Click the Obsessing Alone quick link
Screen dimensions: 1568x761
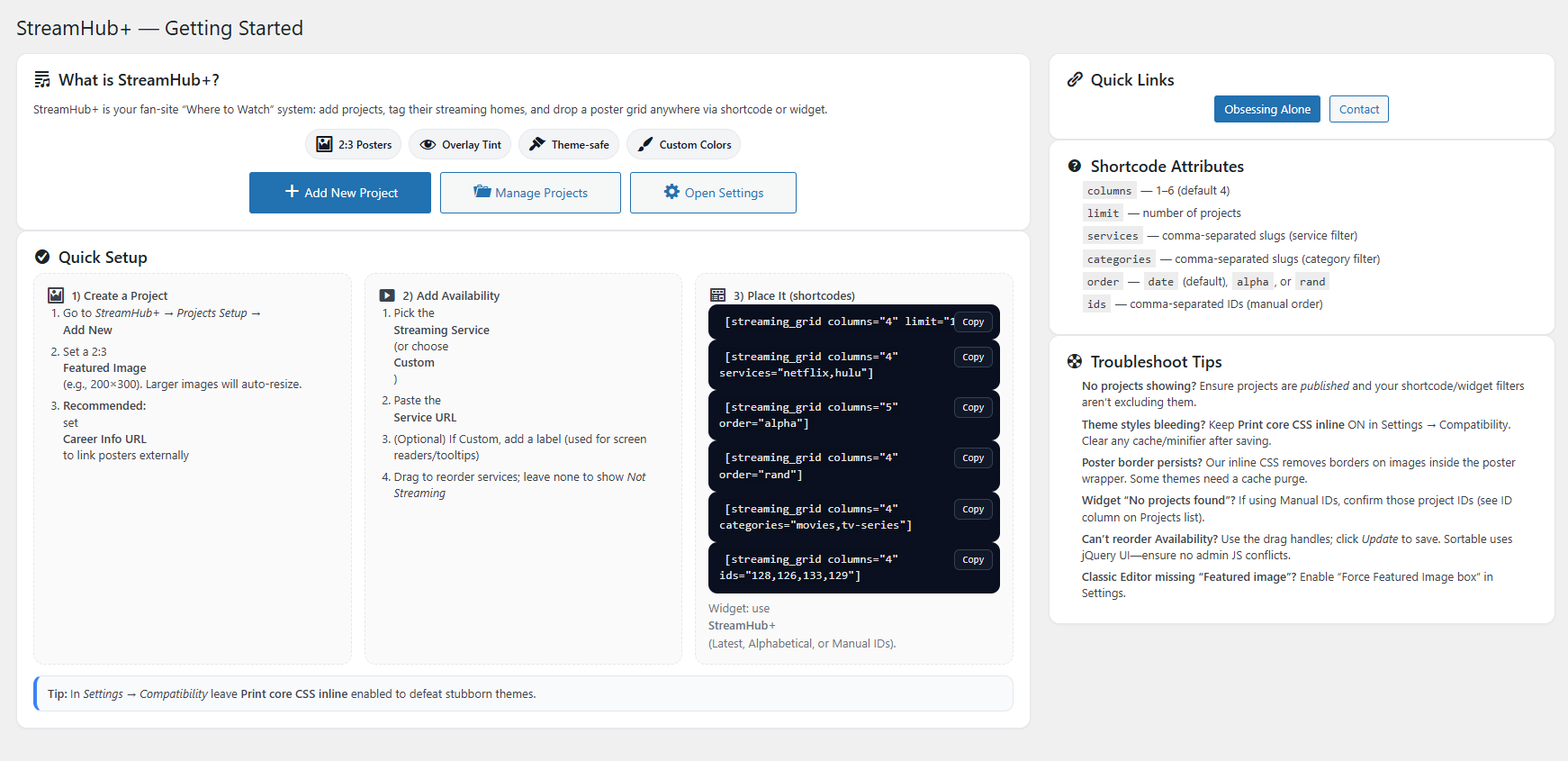point(1266,109)
